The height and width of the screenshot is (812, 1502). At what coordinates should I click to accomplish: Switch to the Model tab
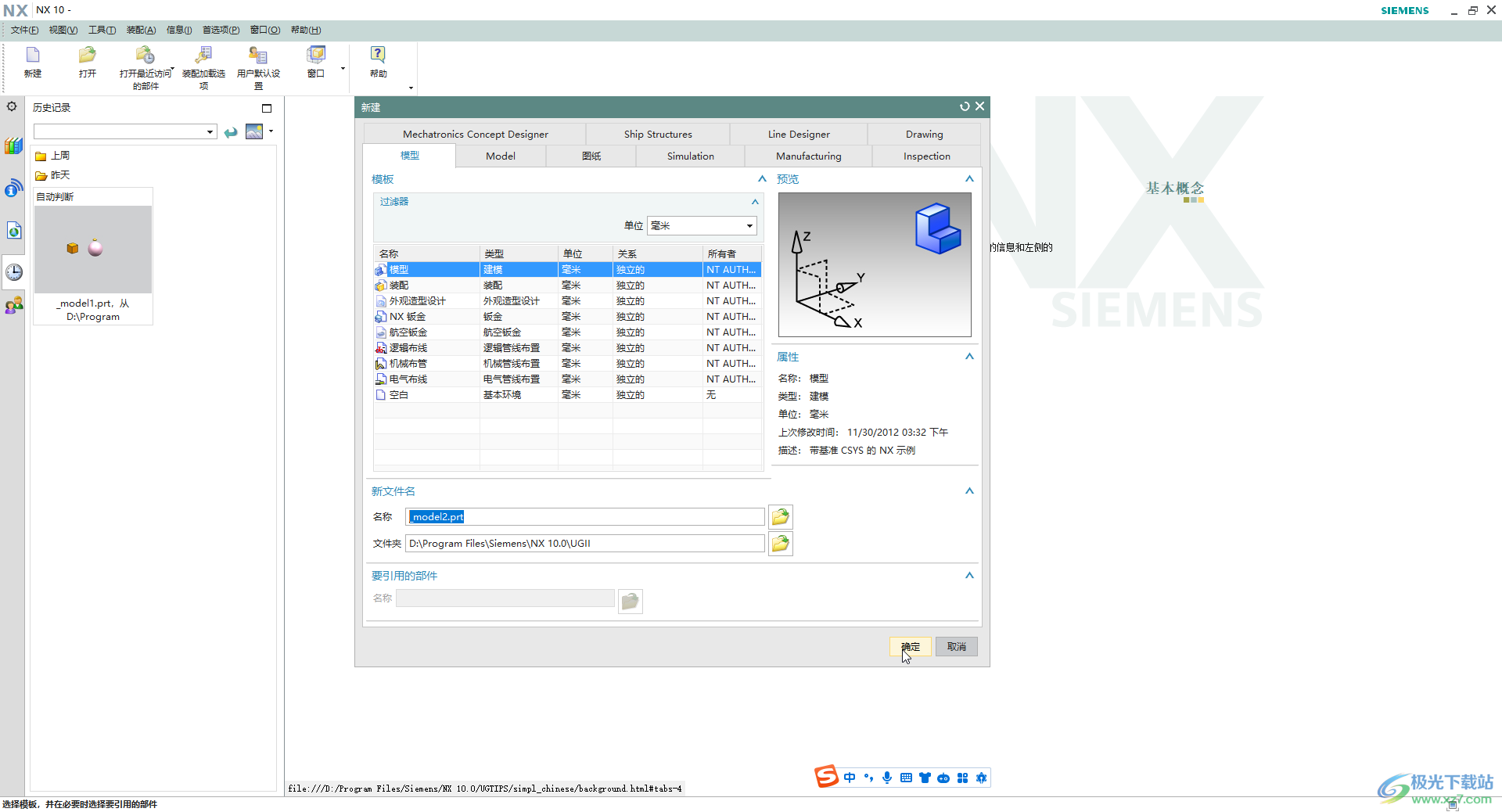501,156
